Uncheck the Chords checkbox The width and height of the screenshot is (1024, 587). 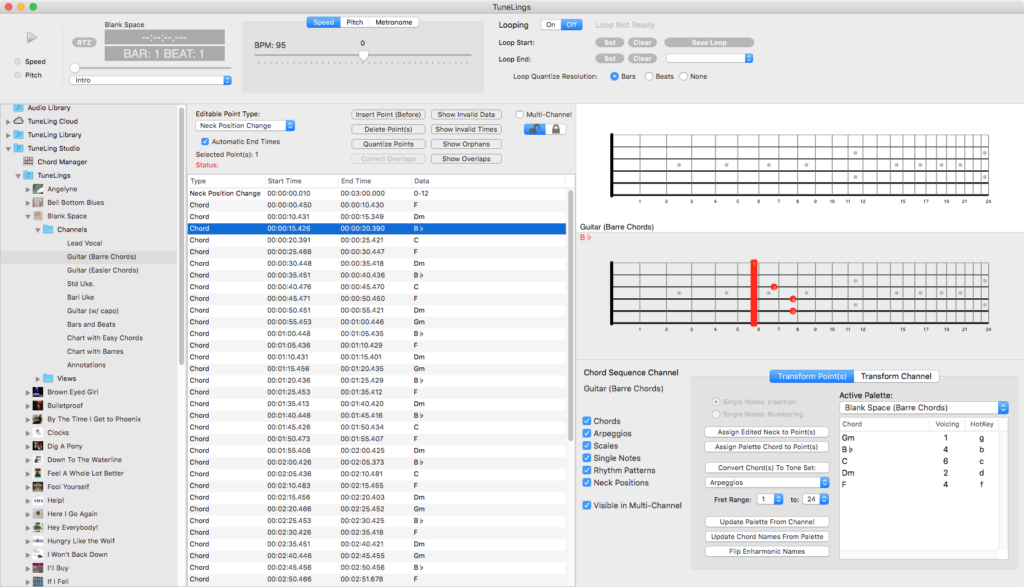[587, 421]
